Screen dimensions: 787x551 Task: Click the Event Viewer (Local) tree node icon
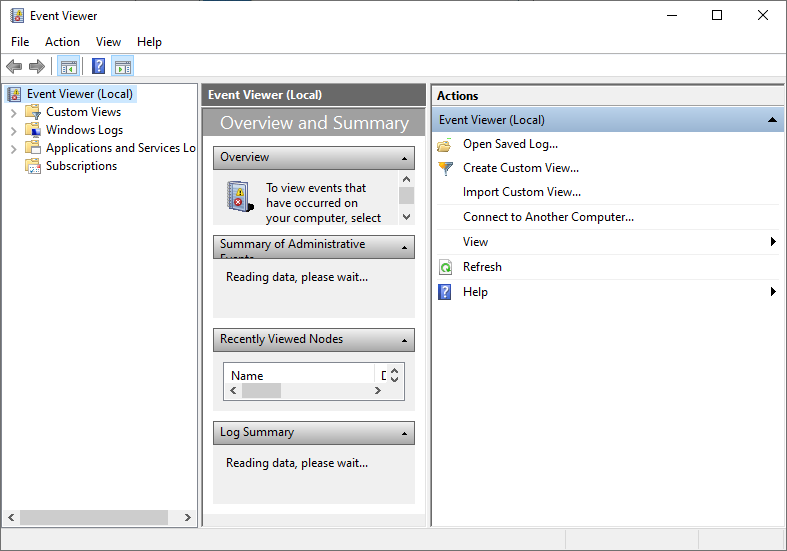[x=14, y=94]
